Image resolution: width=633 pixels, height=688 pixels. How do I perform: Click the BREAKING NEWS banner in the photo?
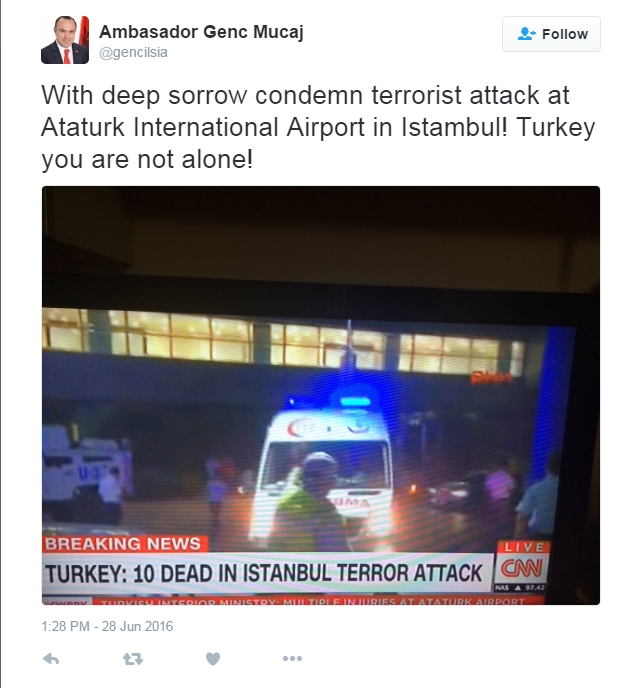click(x=124, y=544)
